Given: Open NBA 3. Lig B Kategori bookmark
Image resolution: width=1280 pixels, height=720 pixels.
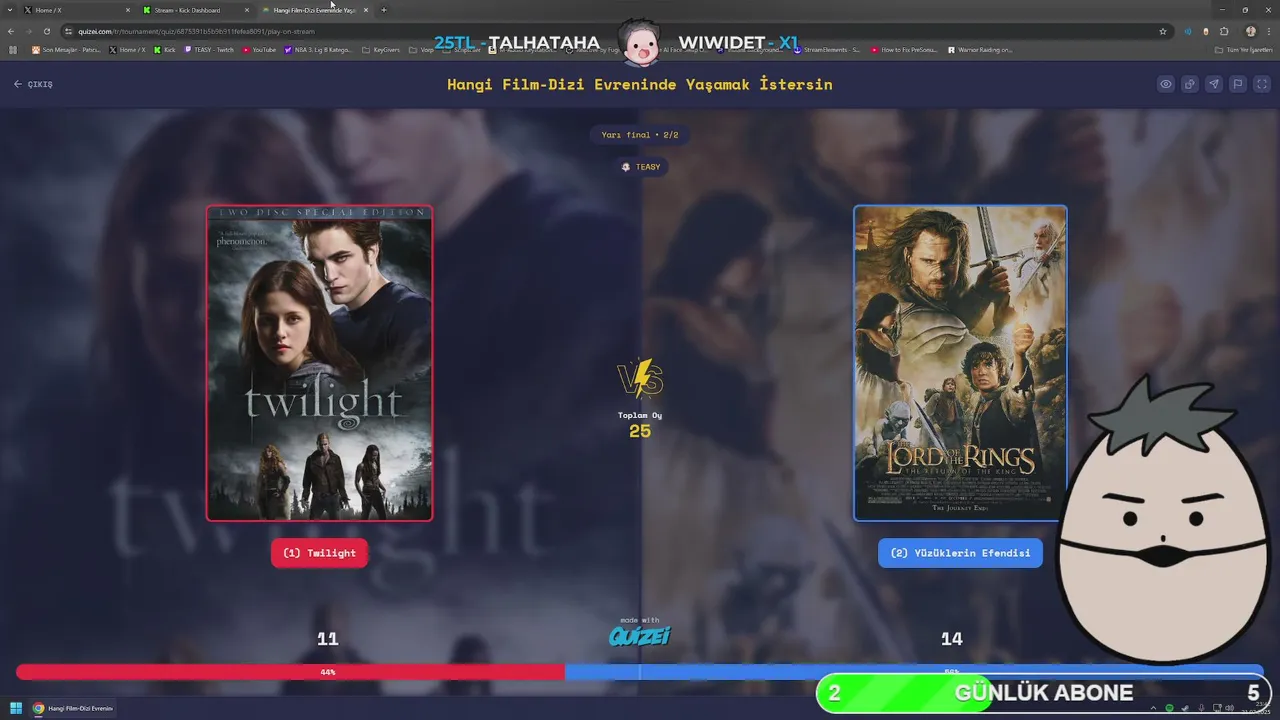Looking at the screenshot, I should pos(318,49).
